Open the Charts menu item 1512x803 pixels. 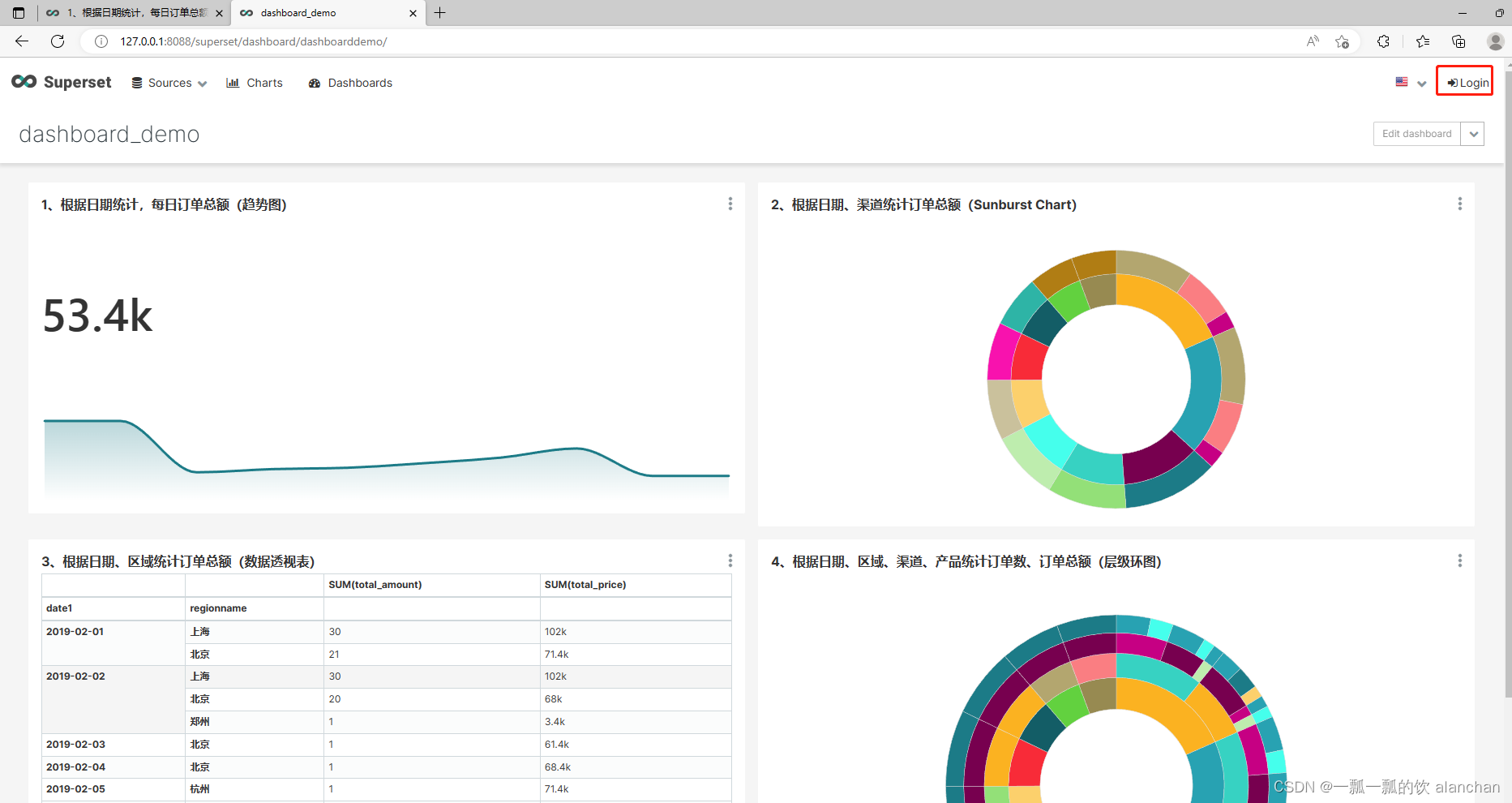255,83
